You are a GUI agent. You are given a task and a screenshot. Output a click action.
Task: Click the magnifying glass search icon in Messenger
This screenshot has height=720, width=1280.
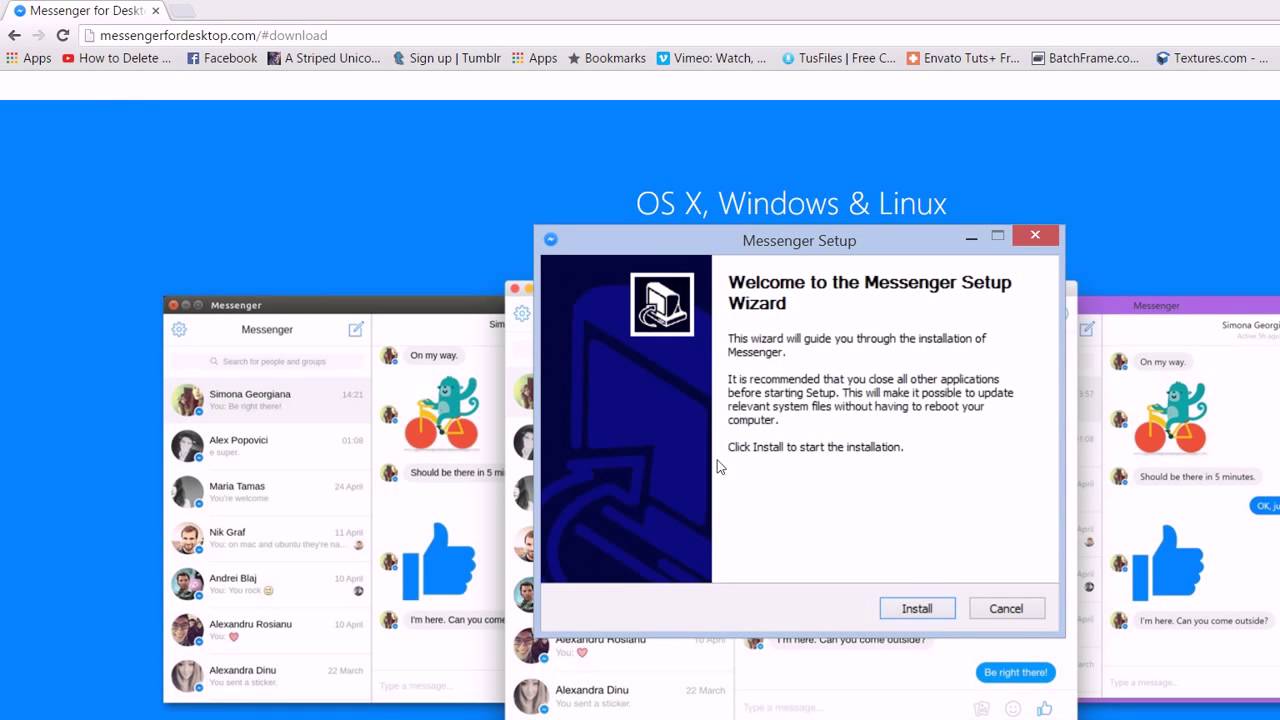(x=214, y=360)
